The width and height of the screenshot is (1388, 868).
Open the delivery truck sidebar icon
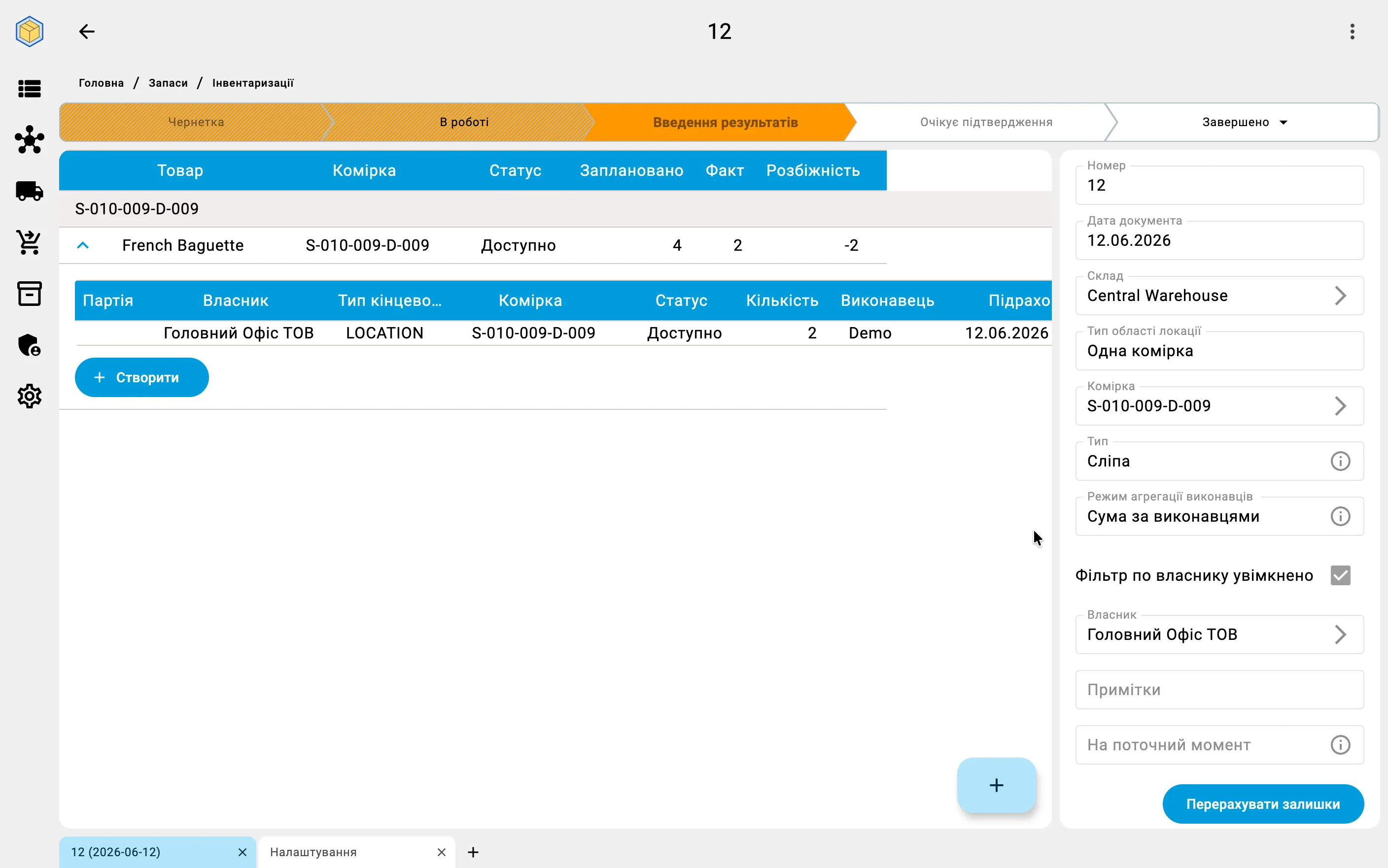coord(29,191)
